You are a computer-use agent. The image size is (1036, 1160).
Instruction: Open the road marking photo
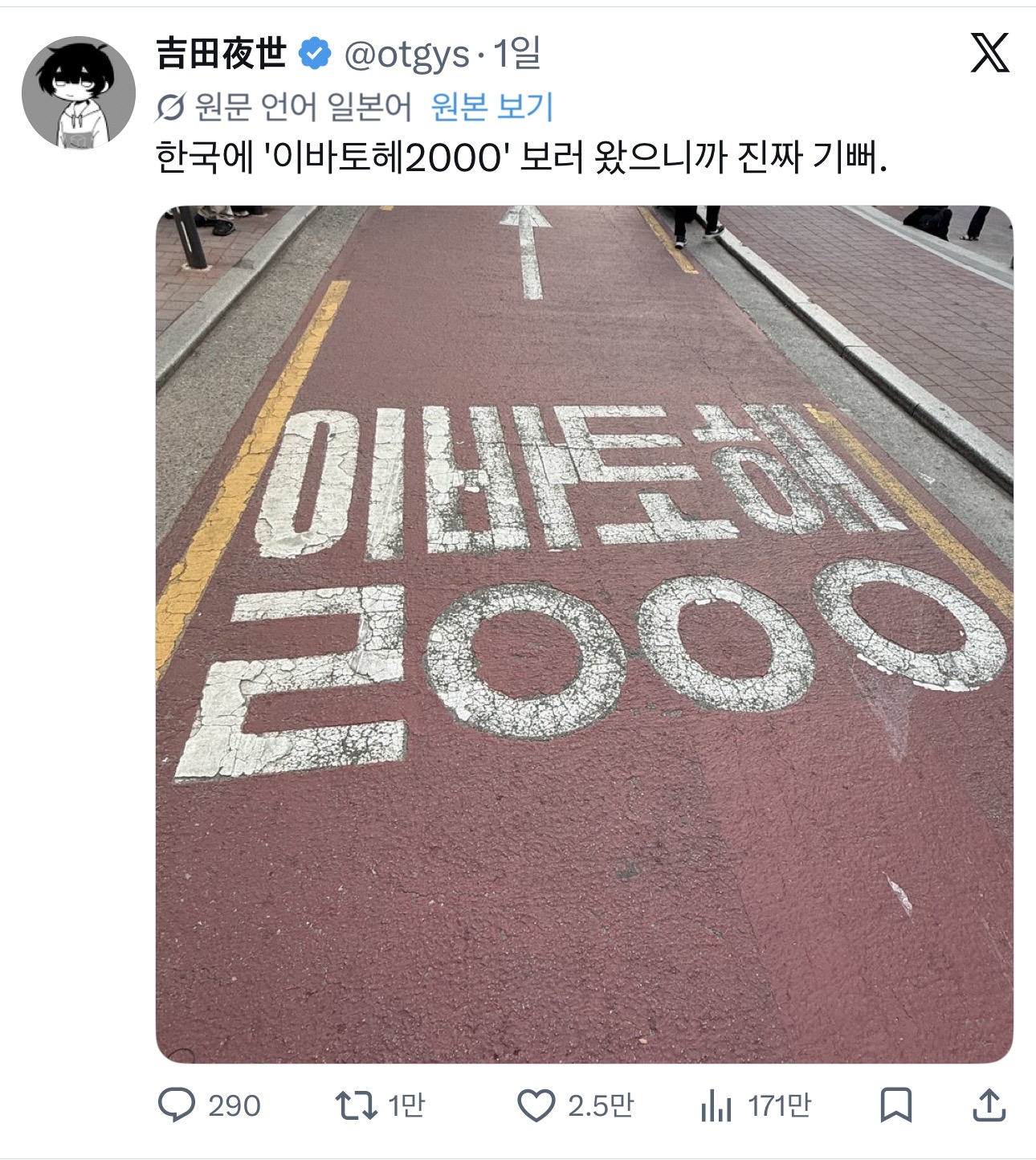point(584,634)
